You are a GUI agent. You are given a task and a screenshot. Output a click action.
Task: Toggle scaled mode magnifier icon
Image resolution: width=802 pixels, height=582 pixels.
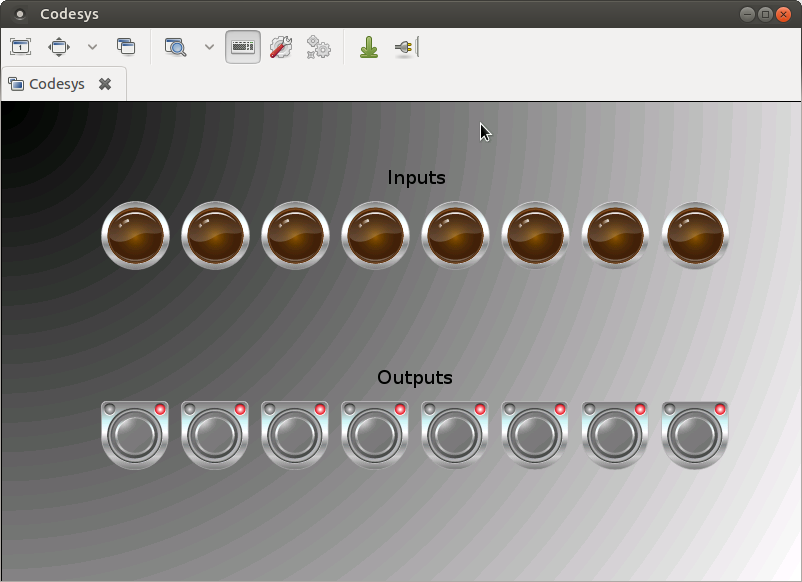176,47
